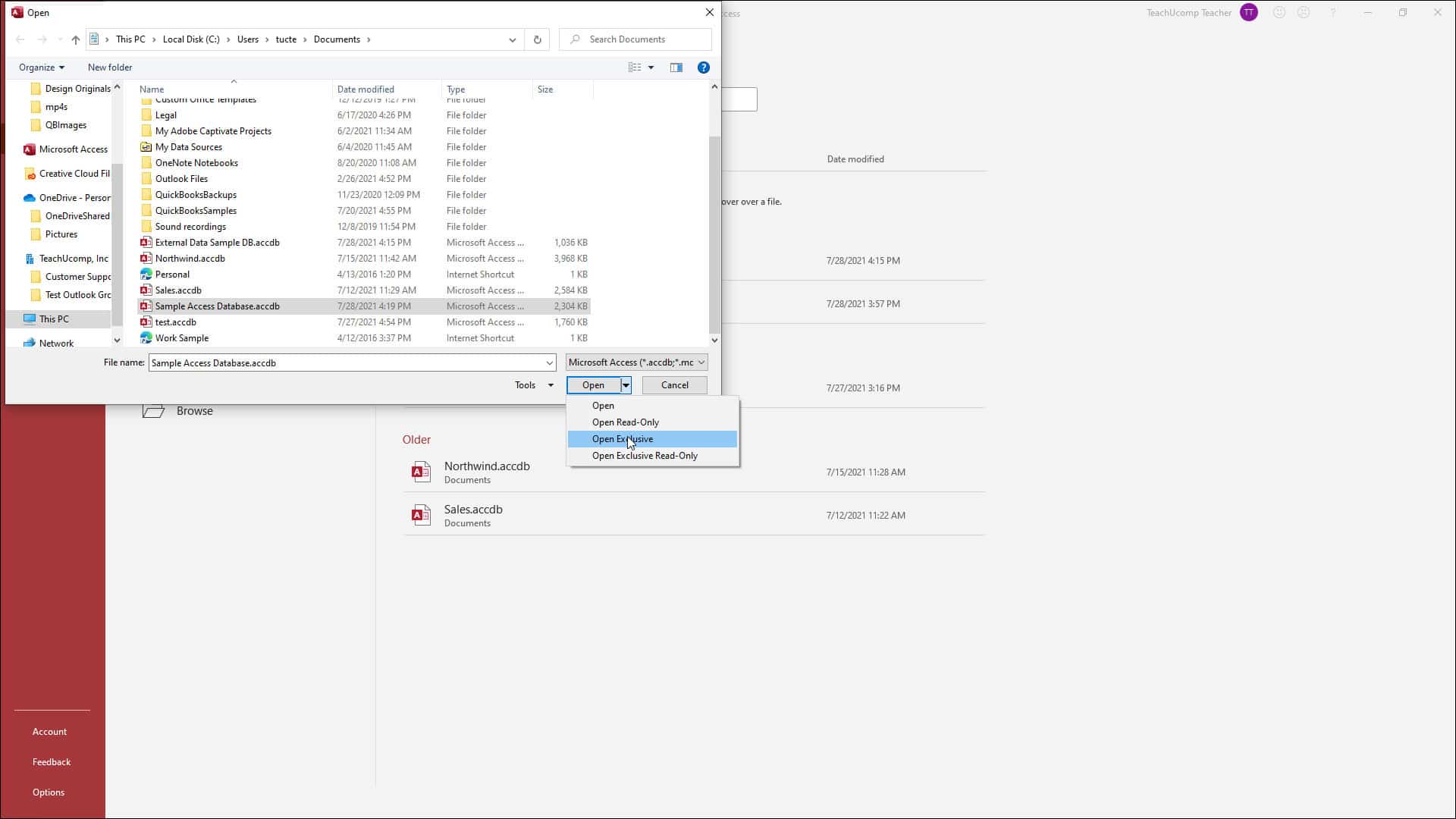The image size is (1456, 819).
Task: Select Sample Access Database.accdb in file list
Action: click(364, 306)
